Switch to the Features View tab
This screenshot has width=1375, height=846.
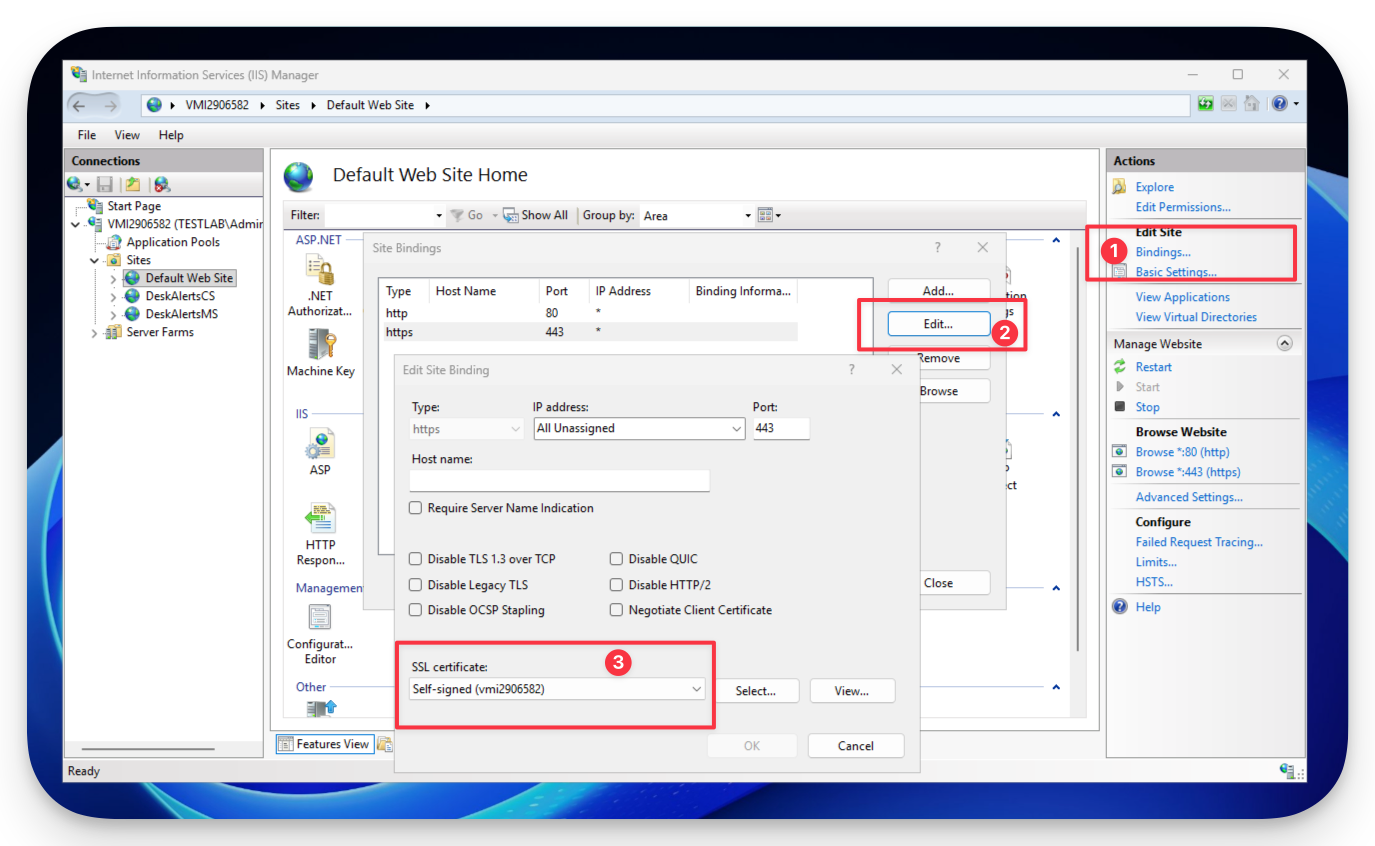(323, 743)
